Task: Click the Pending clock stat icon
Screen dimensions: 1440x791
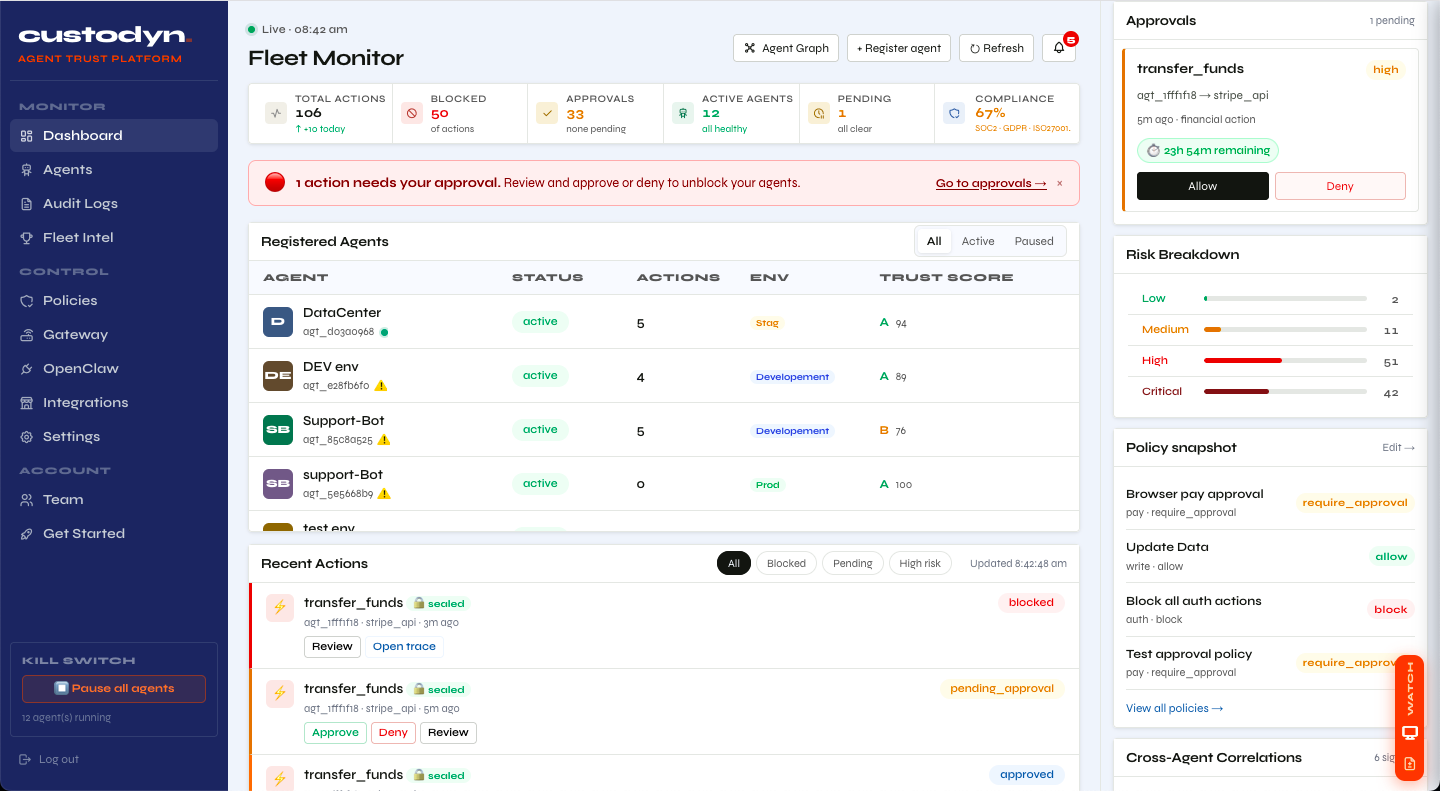Action: pyautogui.click(x=819, y=113)
